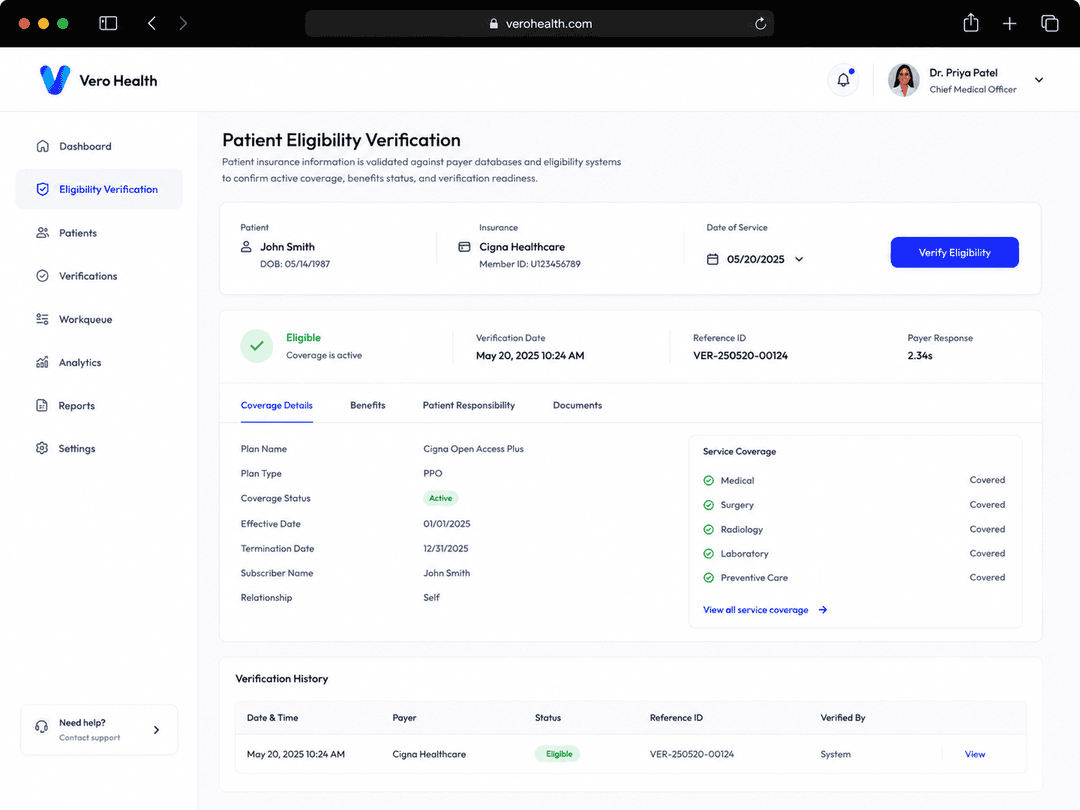
Task: Switch to the Documents tab
Action: click(577, 405)
